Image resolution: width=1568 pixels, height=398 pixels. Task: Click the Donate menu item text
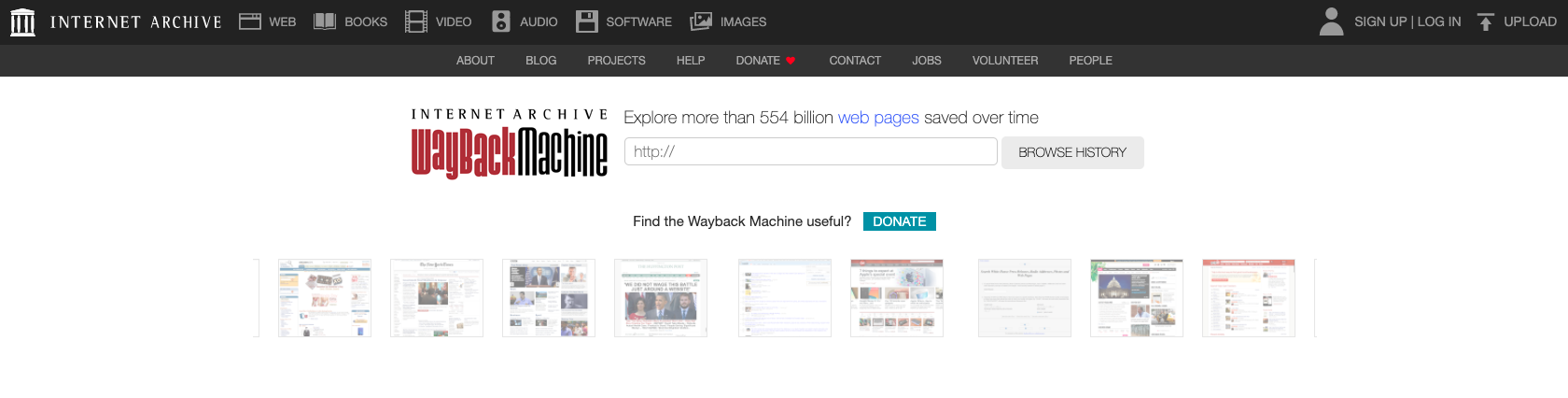coord(758,61)
